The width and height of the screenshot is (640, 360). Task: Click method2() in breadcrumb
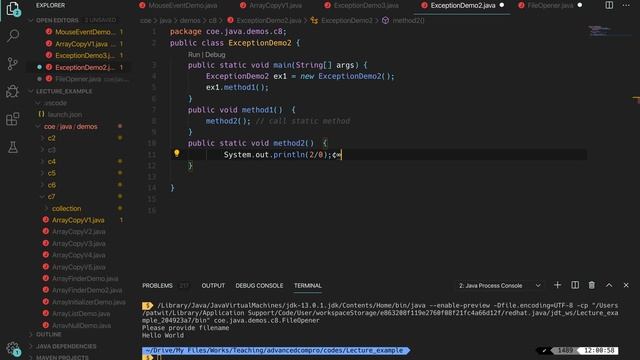(408, 20)
